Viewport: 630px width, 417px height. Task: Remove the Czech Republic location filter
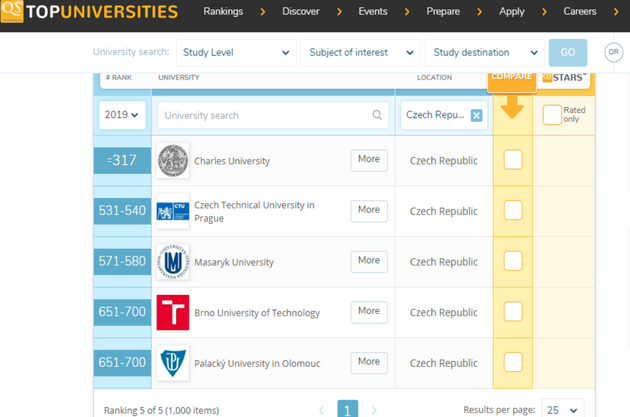pyautogui.click(x=476, y=115)
